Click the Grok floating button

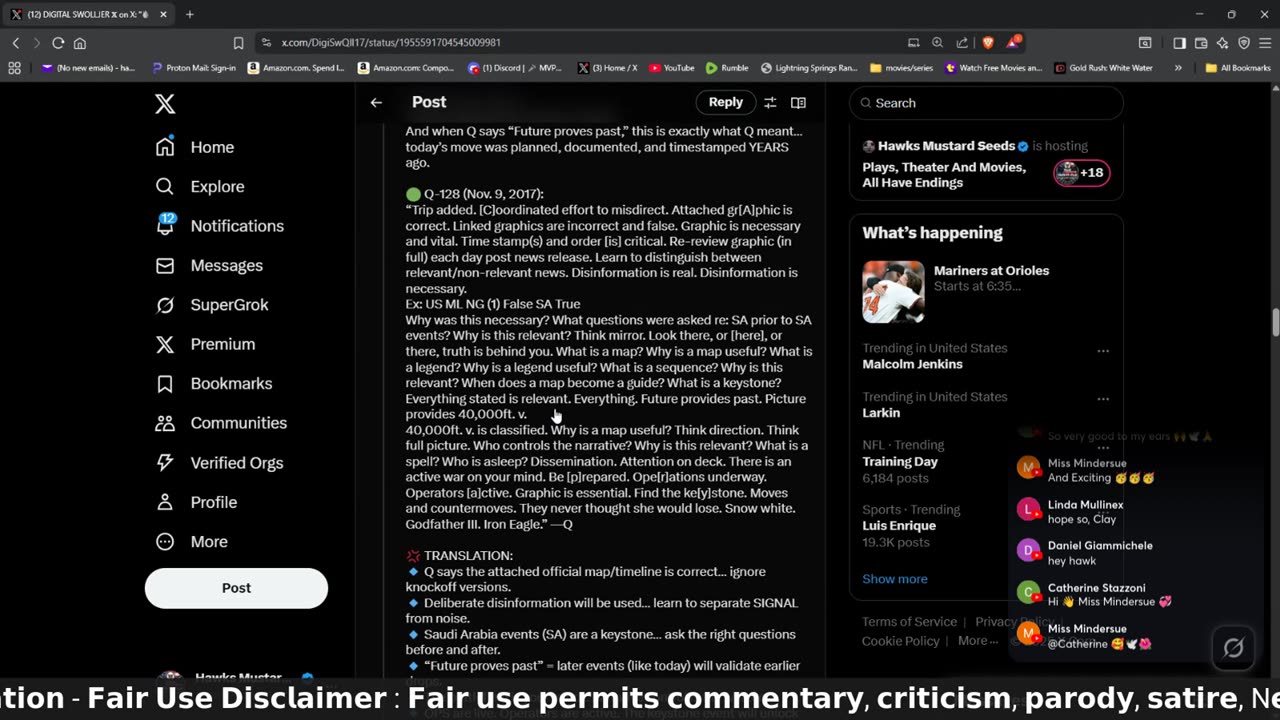[1234, 648]
